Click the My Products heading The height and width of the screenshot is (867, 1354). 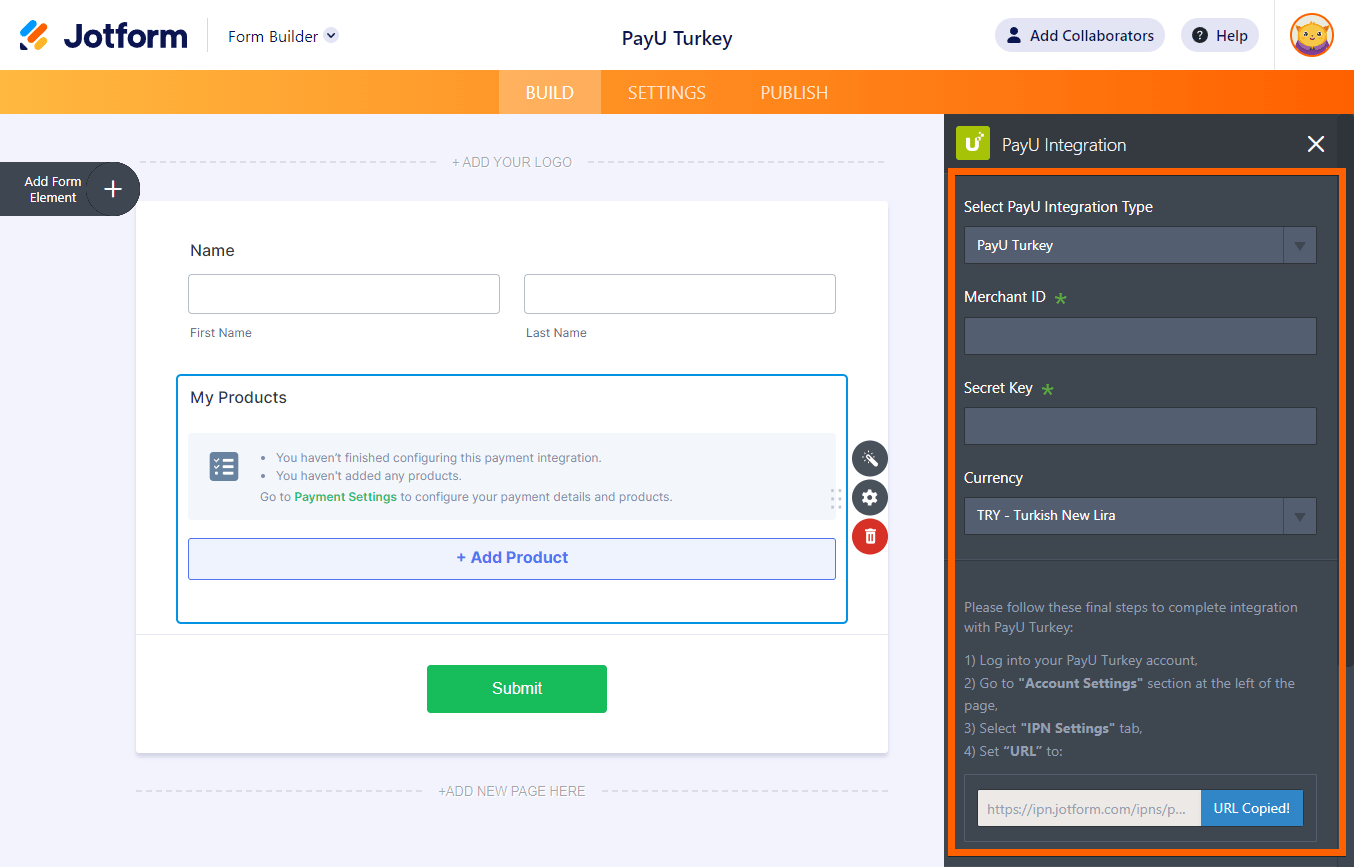coord(239,397)
